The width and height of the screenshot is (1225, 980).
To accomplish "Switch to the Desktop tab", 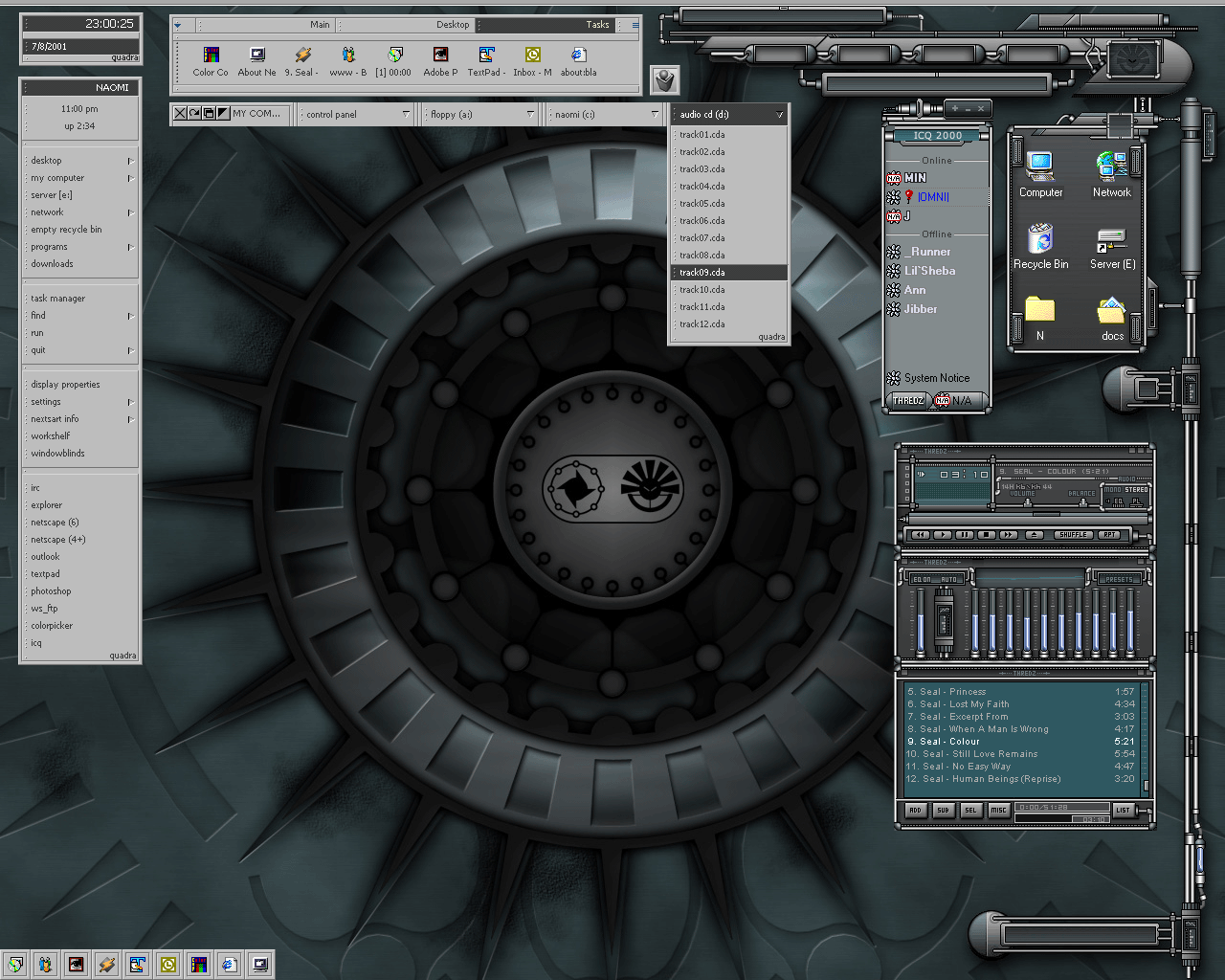I will click(x=453, y=25).
